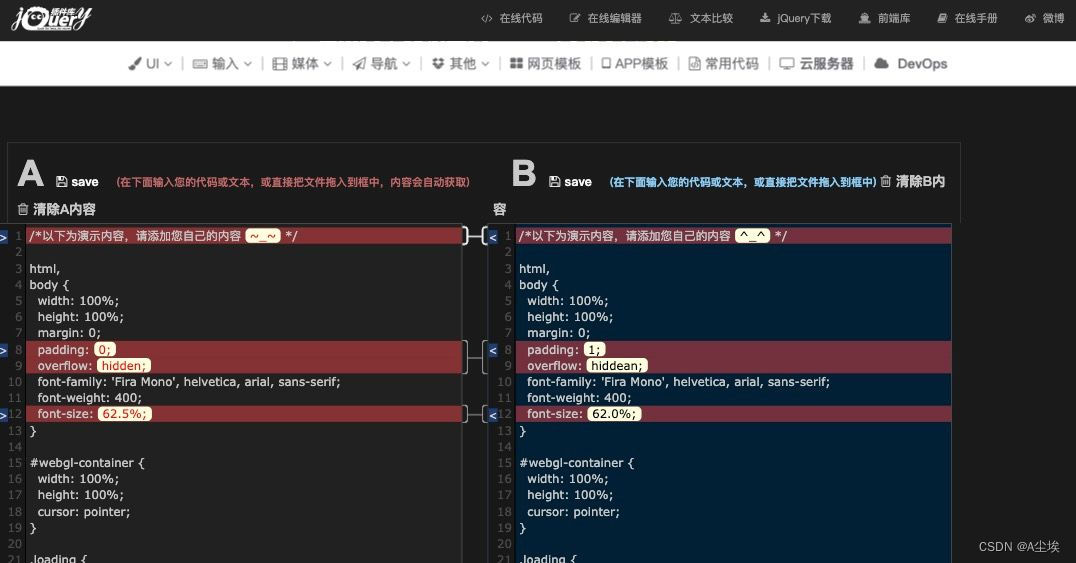Click the paper plane icon beside 导航
Viewport: 1076px width, 563px height.
[359, 64]
